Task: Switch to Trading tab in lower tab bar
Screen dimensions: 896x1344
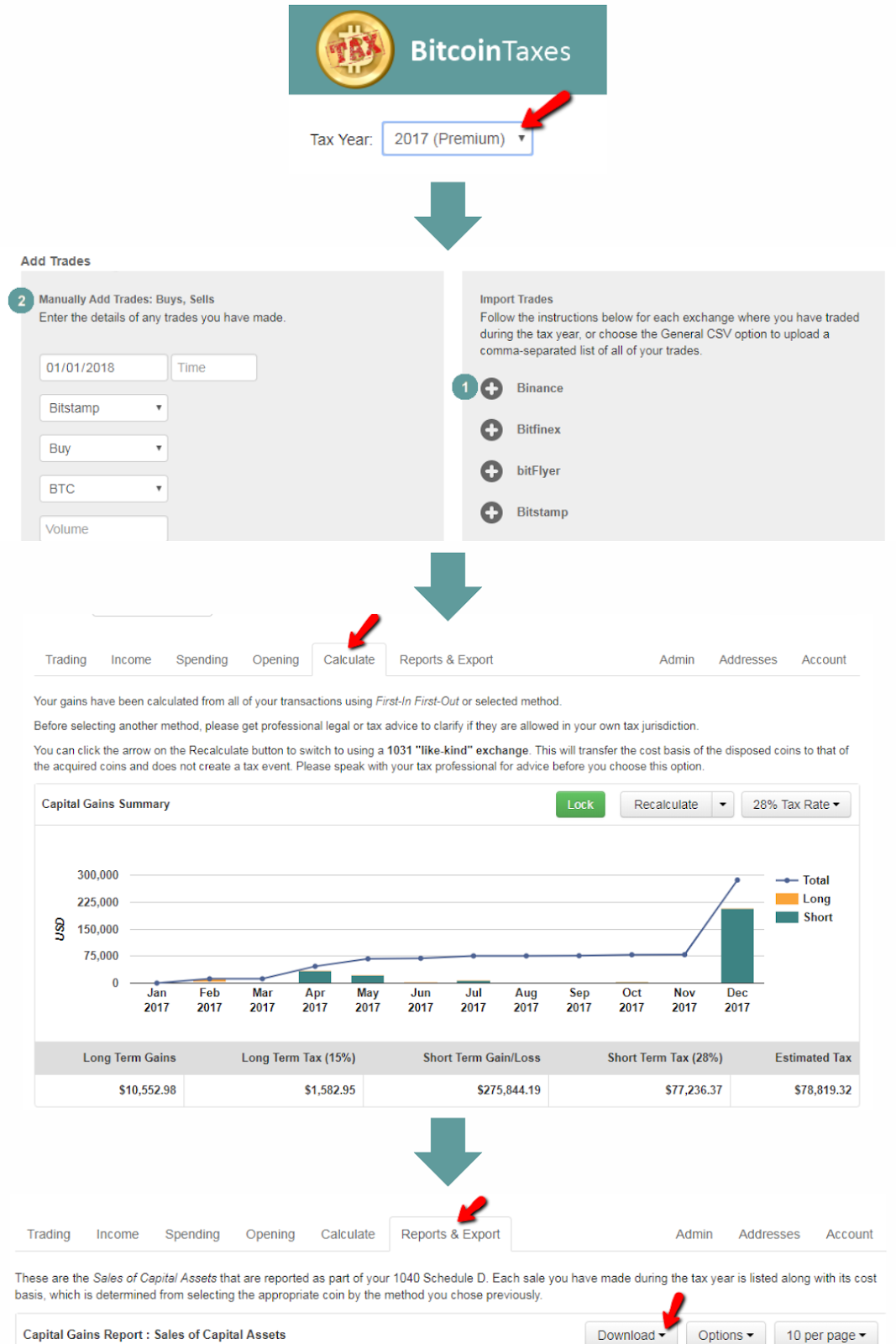Action: 49,1235
